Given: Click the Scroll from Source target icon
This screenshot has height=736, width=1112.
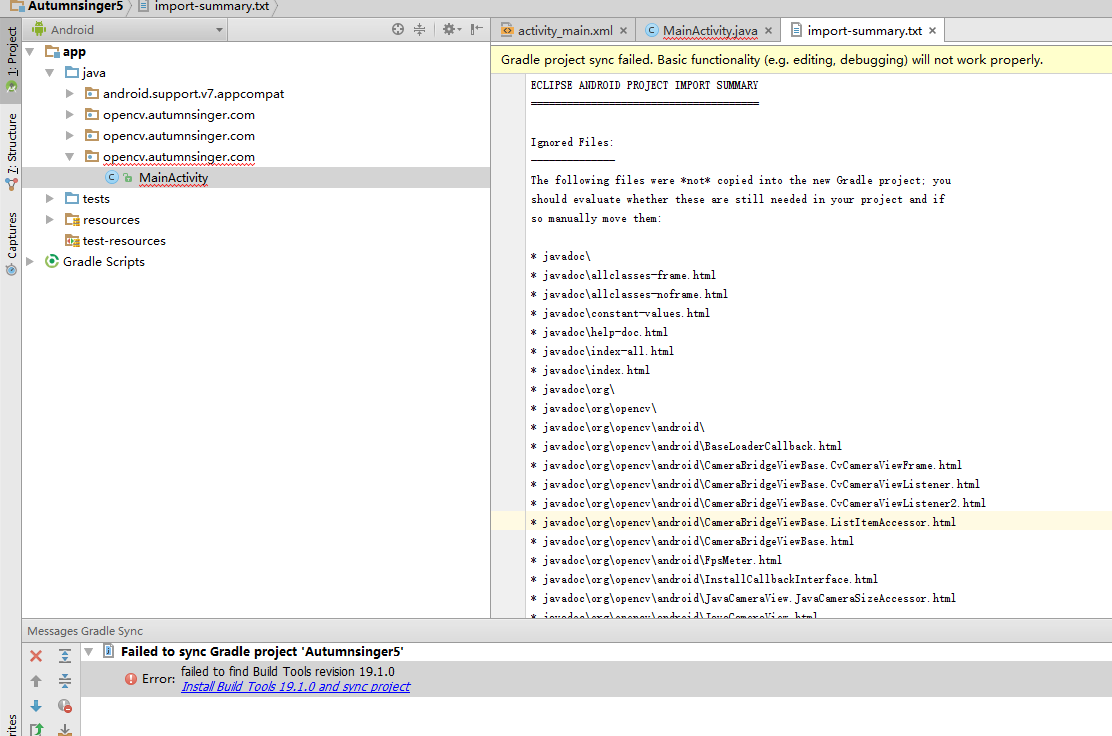Looking at the screenshot, I should click(x=398, y=30).
